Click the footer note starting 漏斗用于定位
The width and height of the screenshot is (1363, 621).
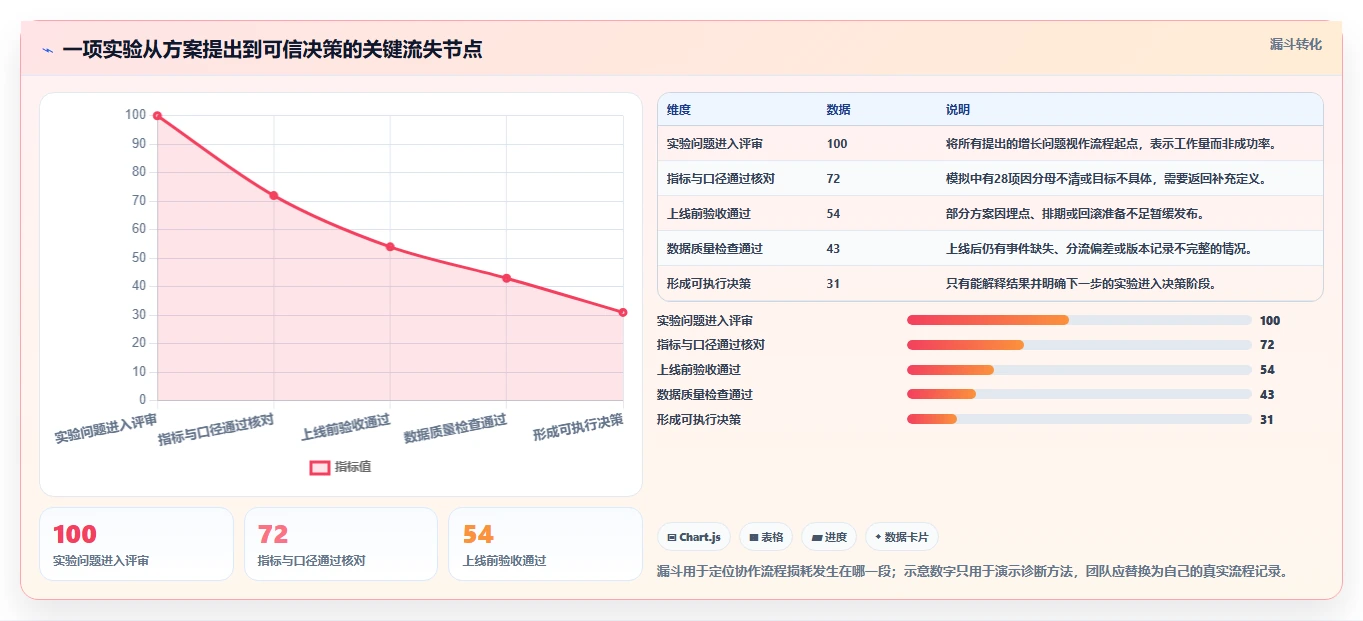pos(973,571)
